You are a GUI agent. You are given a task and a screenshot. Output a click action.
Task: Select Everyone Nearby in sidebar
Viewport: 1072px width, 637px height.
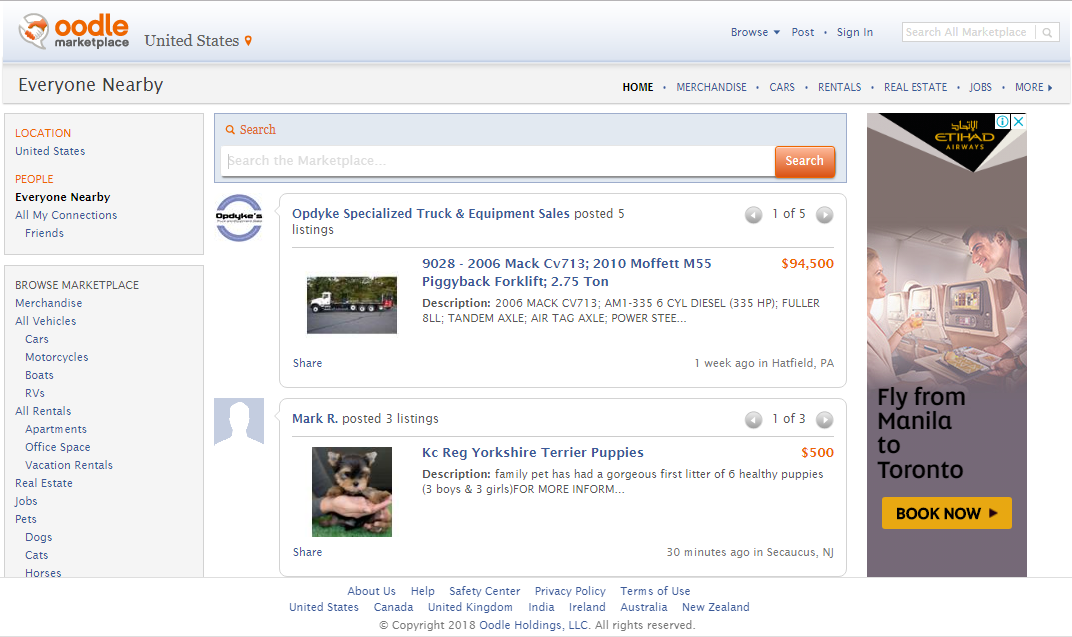[62, 197]
